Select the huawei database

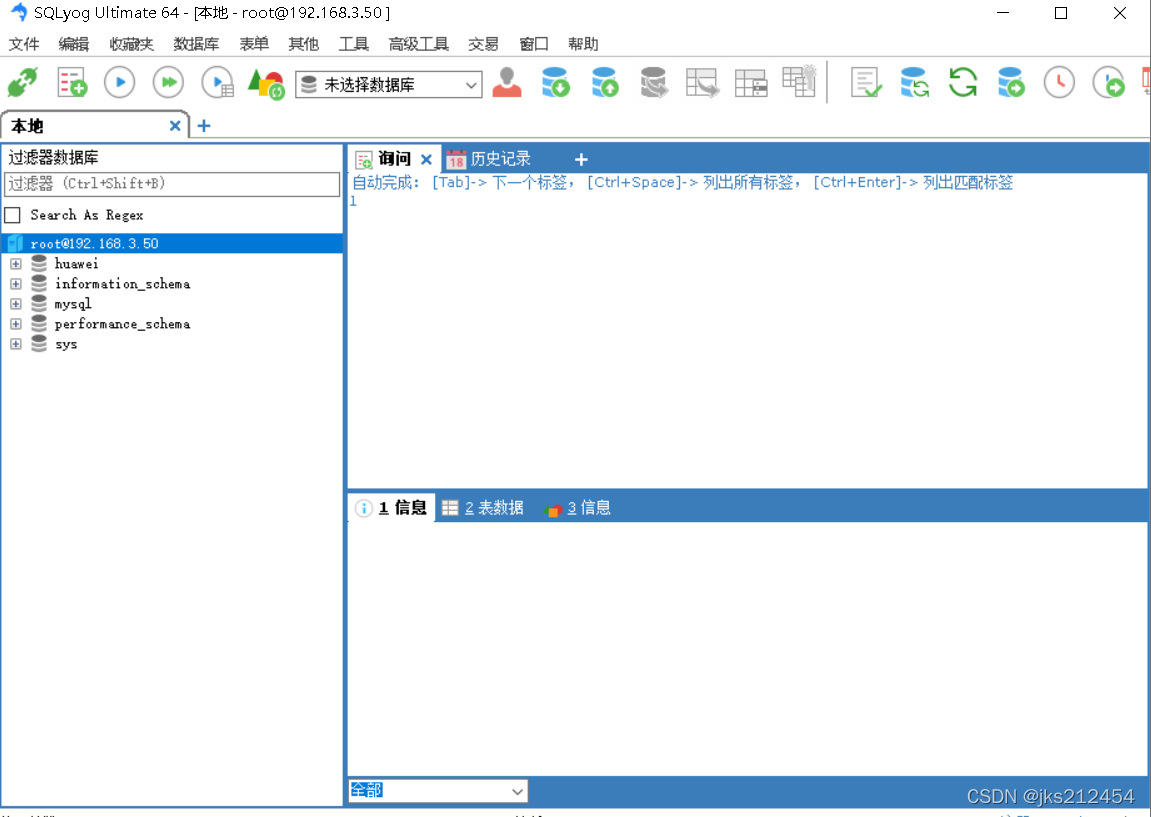(x=76, y=264)
